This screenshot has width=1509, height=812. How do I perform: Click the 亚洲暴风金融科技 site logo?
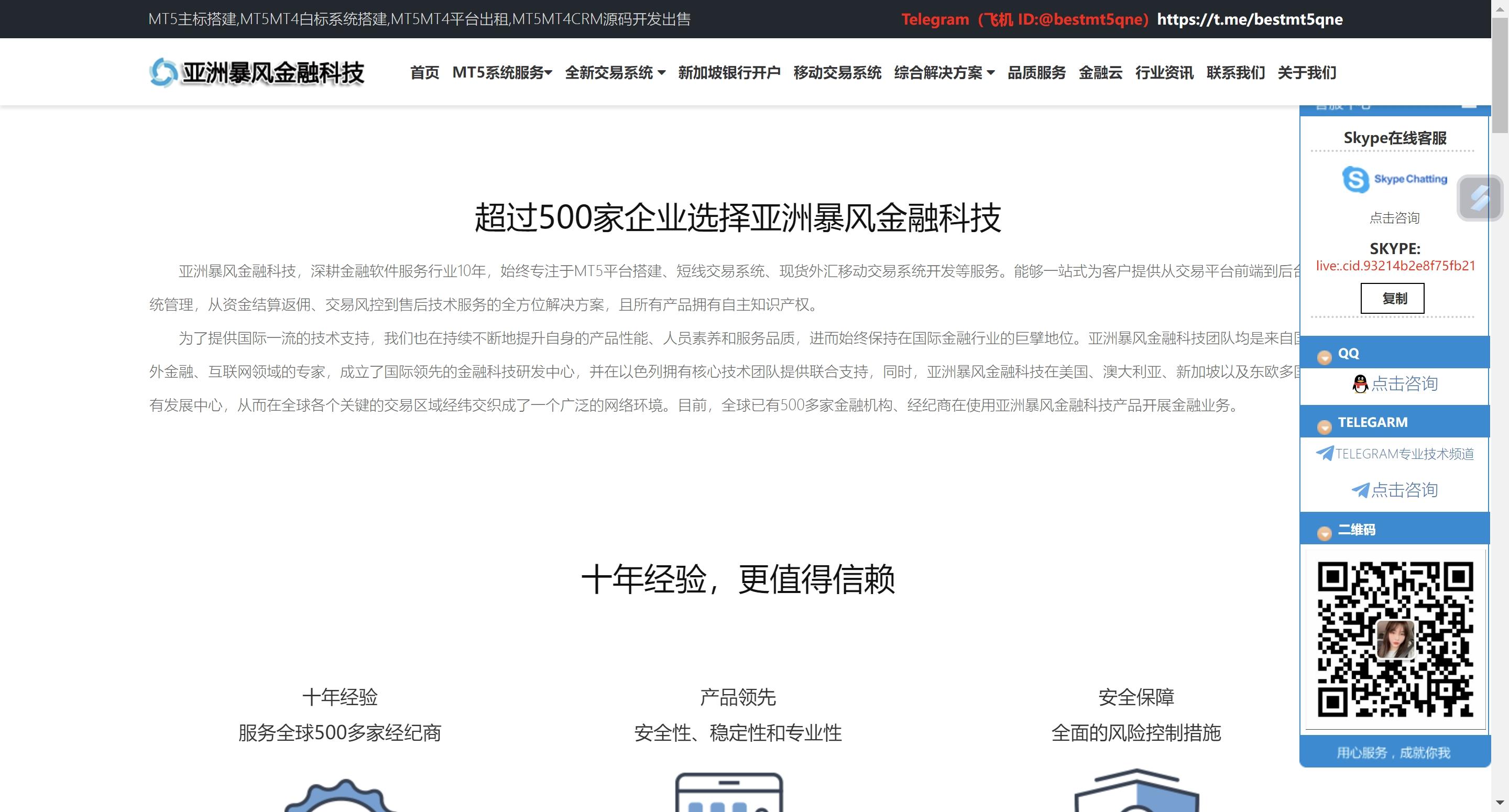[257, 73]
